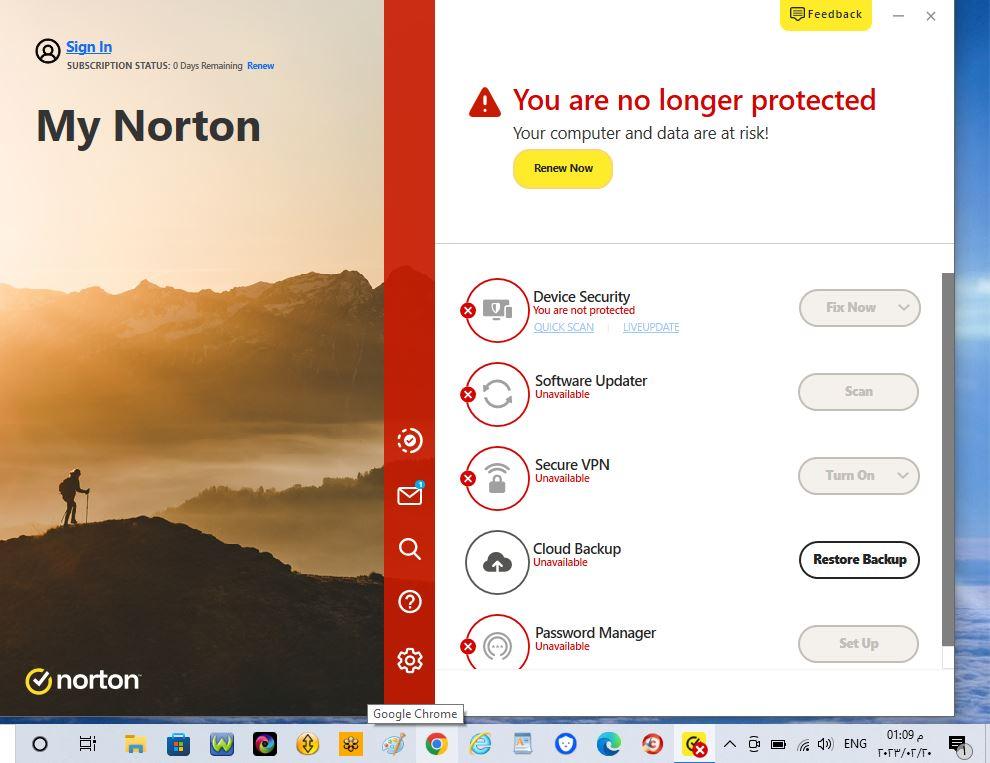
Task: Expand the Fix Now dropdown arrow
Action: coord(904,308)
